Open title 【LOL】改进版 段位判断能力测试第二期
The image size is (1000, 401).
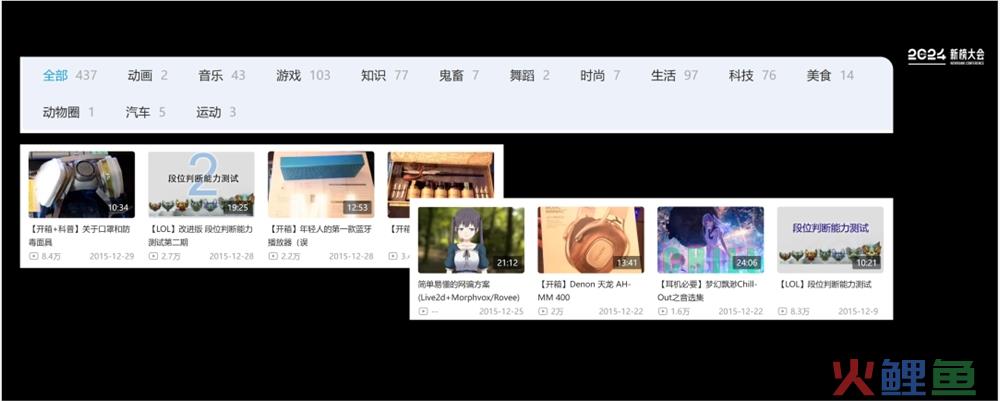(200, 235)
